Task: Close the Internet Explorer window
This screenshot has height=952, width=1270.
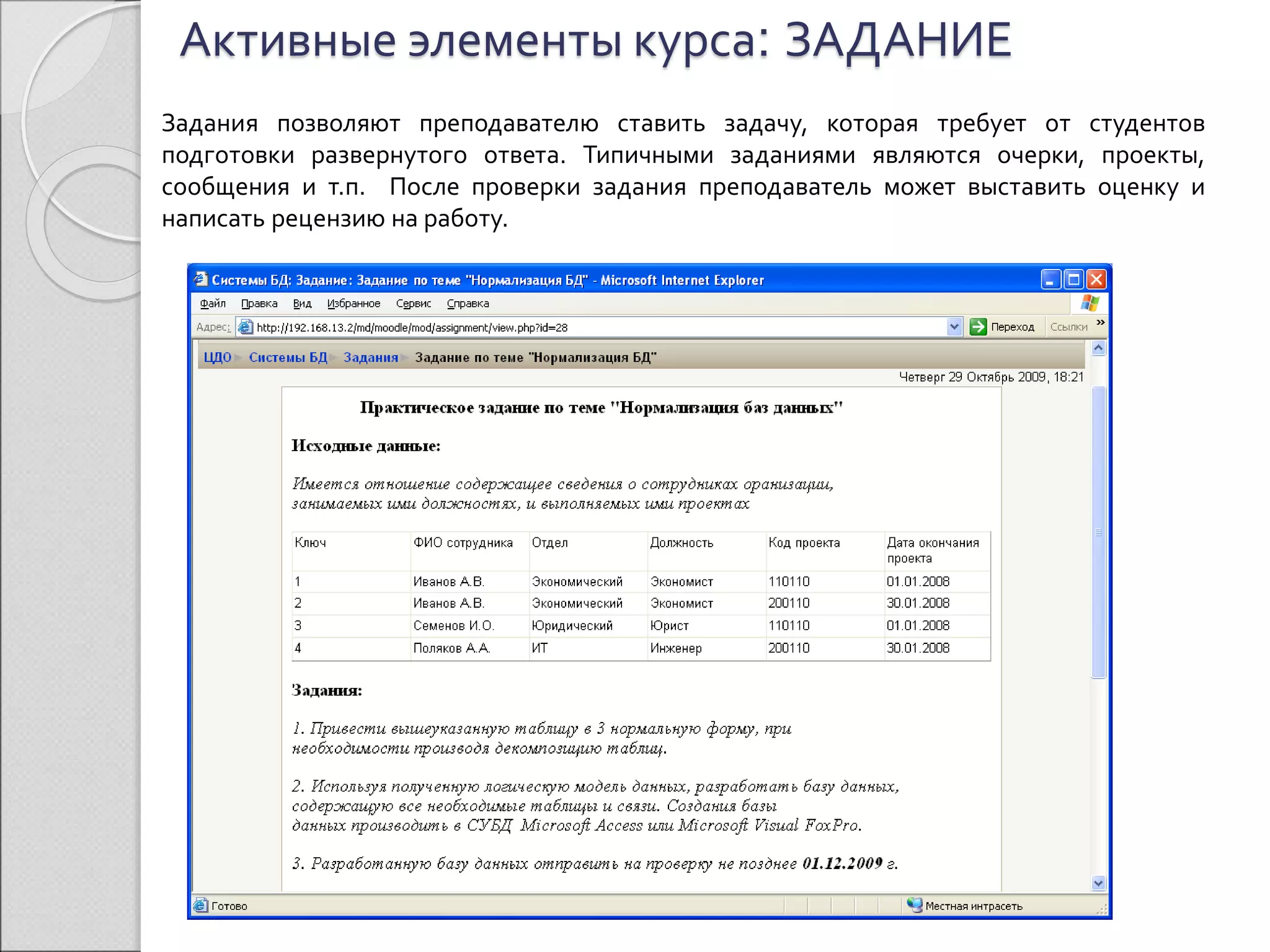Action: [x=1096, y=280]
